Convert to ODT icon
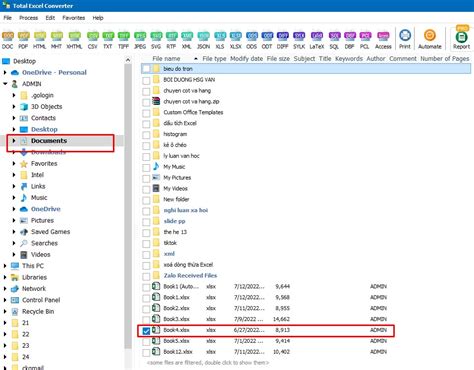Screen dimensions: 474x370 (x=267, y=40)
